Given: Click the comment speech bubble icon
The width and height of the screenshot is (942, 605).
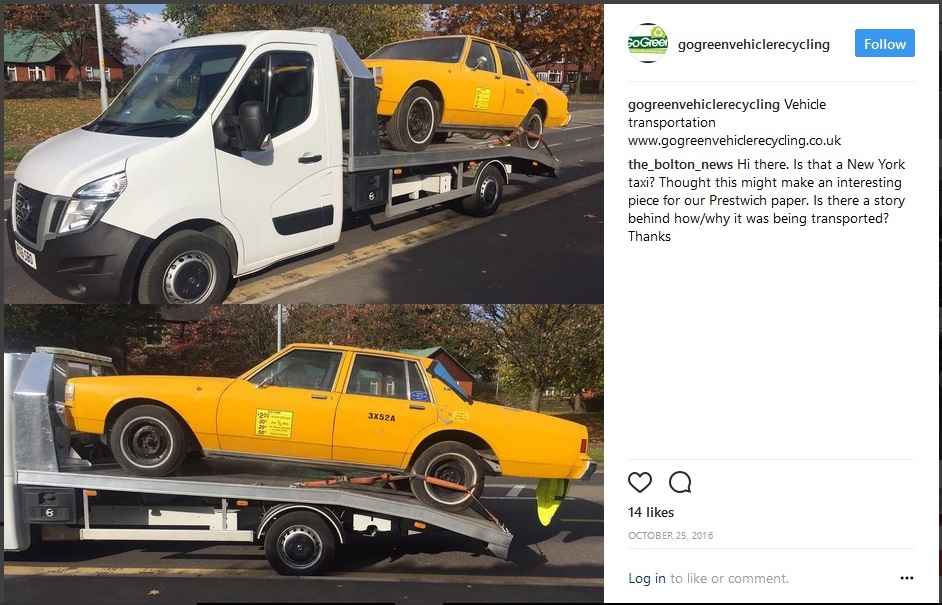Looking at the screenshot, I should tap(680, 482).
